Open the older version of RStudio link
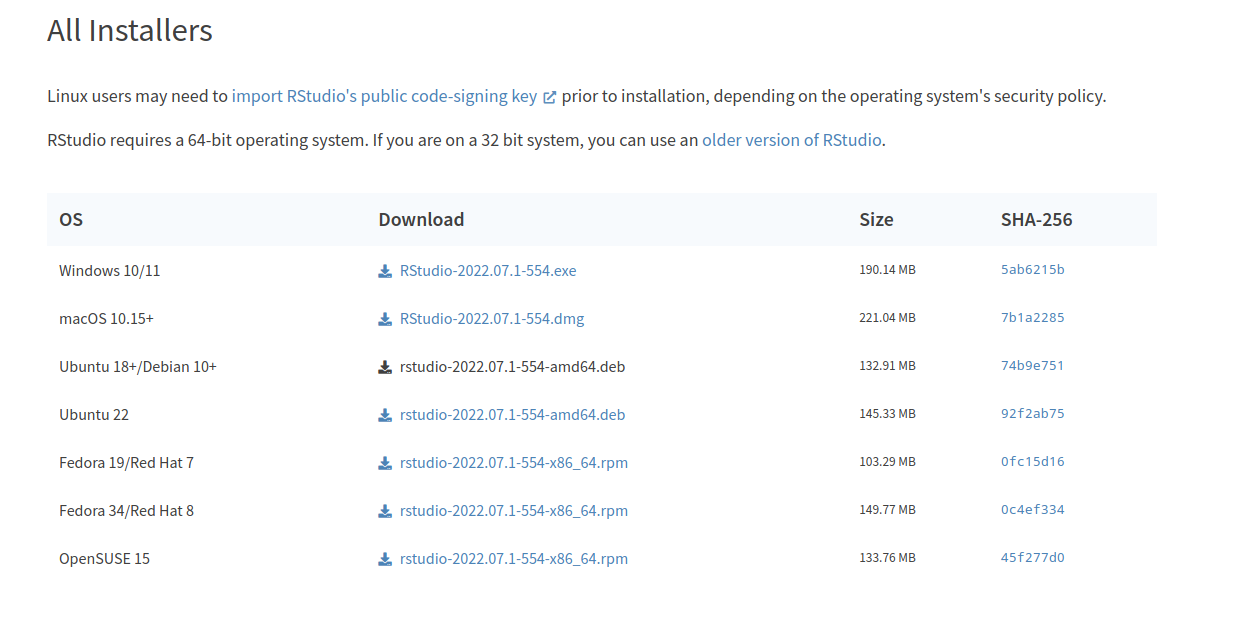The height and width of the screenshot is (620, 1233). pyautogui.click(x=792, y=140)
